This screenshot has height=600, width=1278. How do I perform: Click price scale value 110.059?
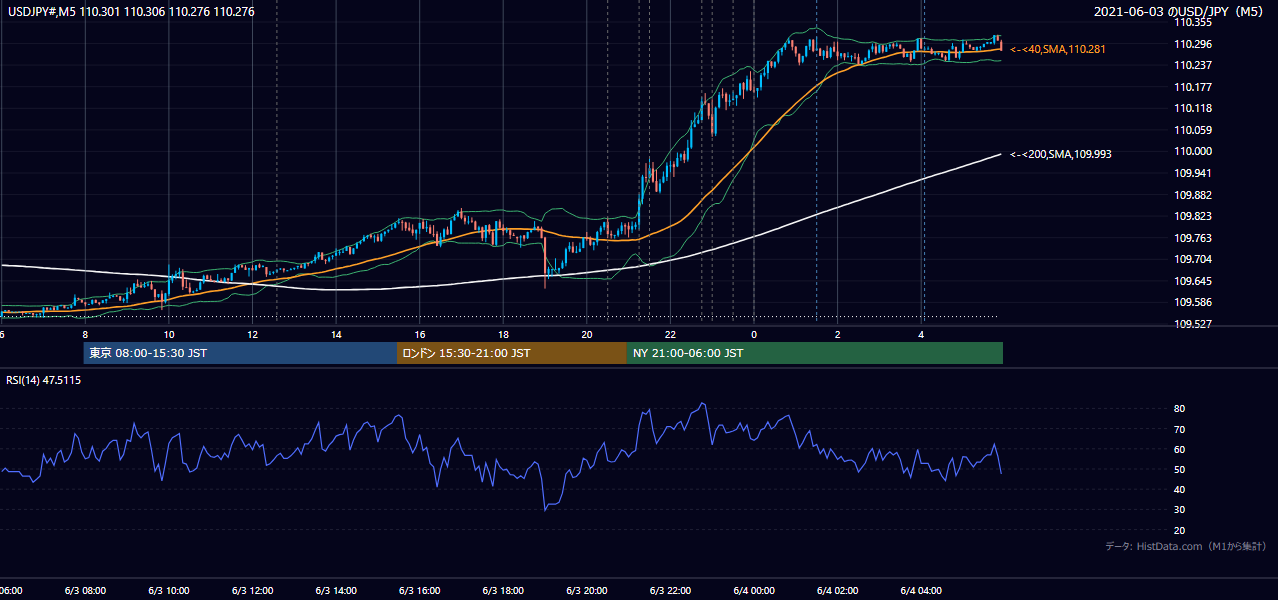[1192, 130]
